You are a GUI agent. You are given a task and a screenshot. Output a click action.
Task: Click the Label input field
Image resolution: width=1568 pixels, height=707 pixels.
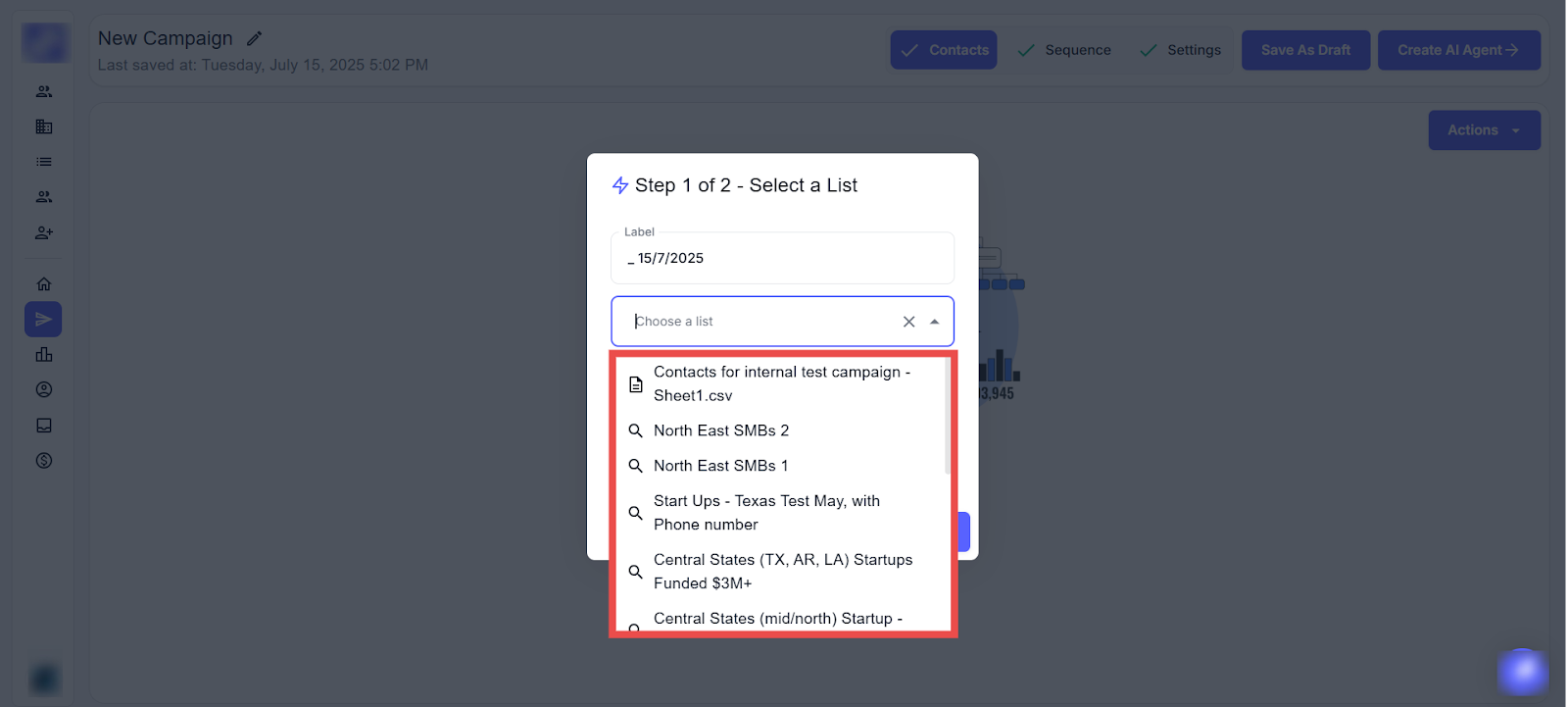click(781, 259)
